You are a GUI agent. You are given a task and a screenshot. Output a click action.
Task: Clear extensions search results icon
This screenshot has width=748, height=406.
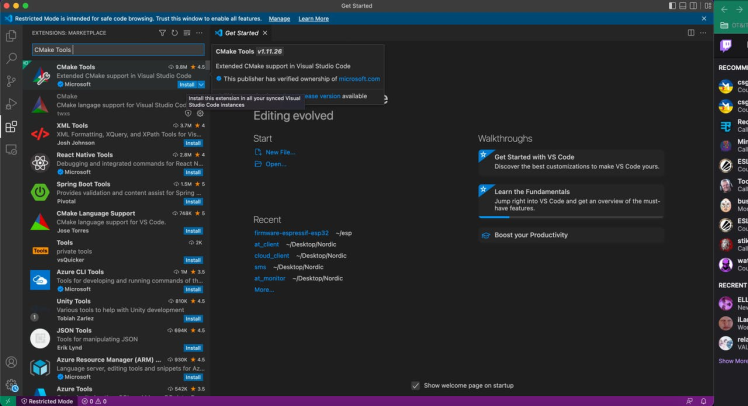tap(187, 33)
